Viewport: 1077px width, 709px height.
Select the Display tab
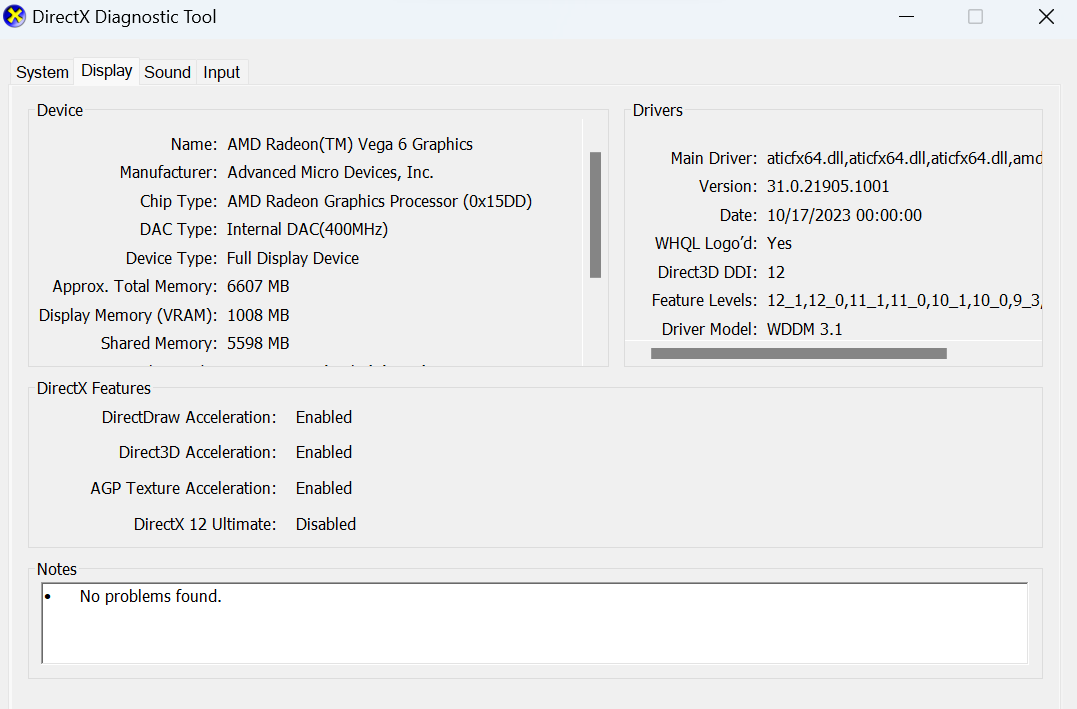point(106,71)
